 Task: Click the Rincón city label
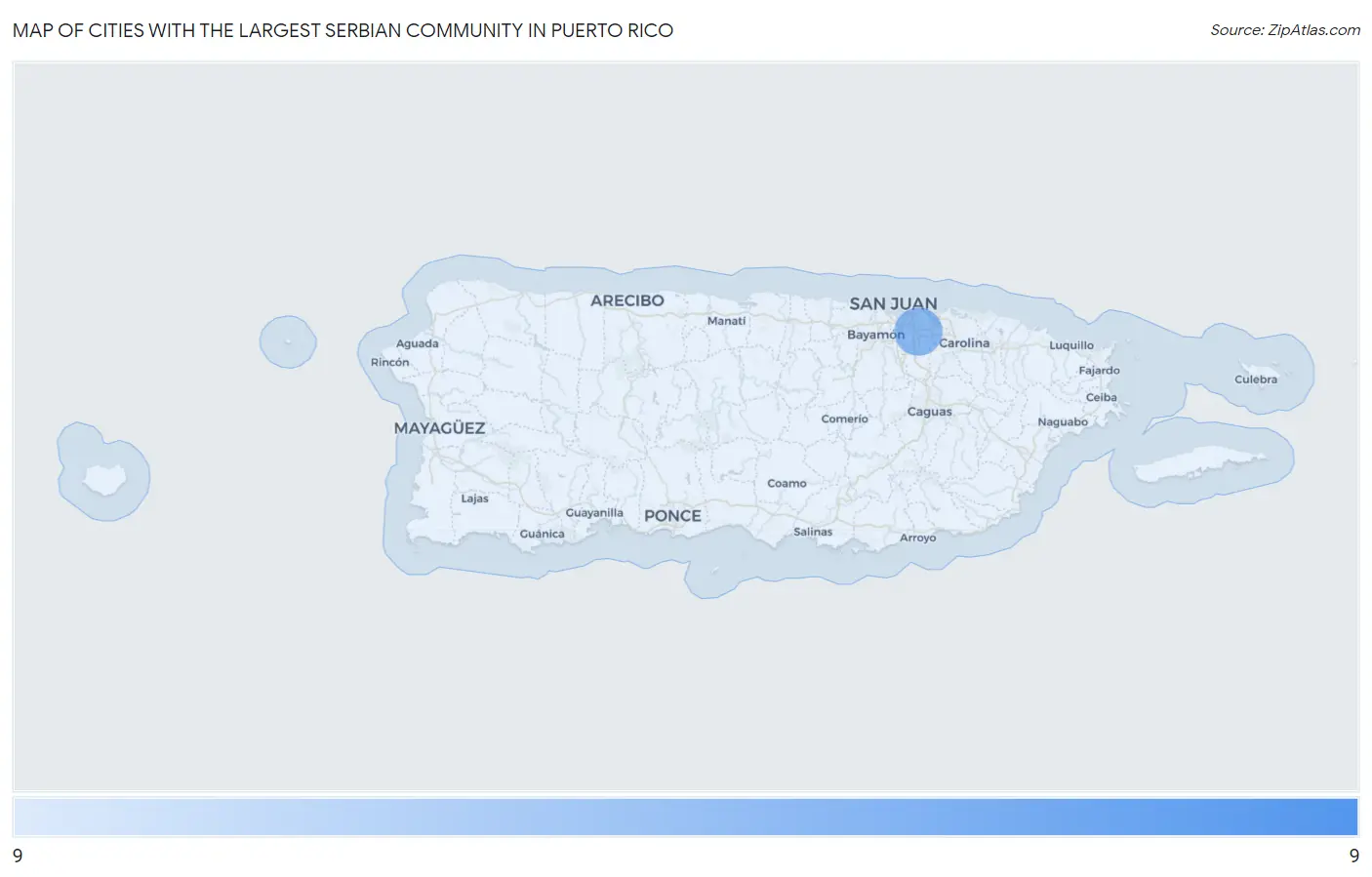[389, 362]
